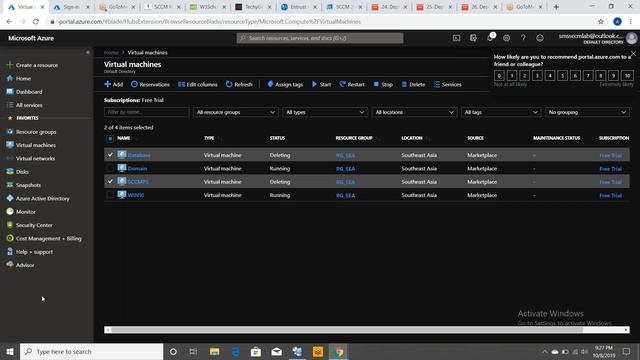Select rating 5 in survey
The width and height of the screenshot is (640, 360).
[562, 75]
